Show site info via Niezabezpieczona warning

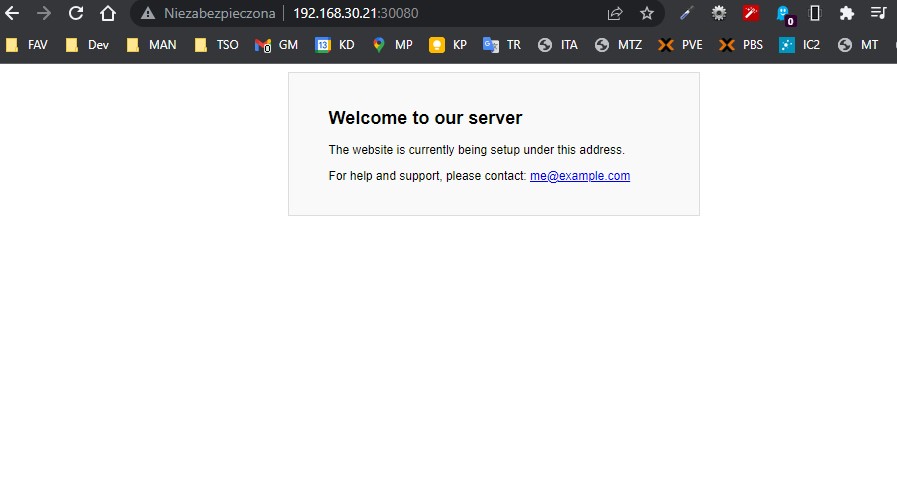pyautogui.click(x=209, y=13)
